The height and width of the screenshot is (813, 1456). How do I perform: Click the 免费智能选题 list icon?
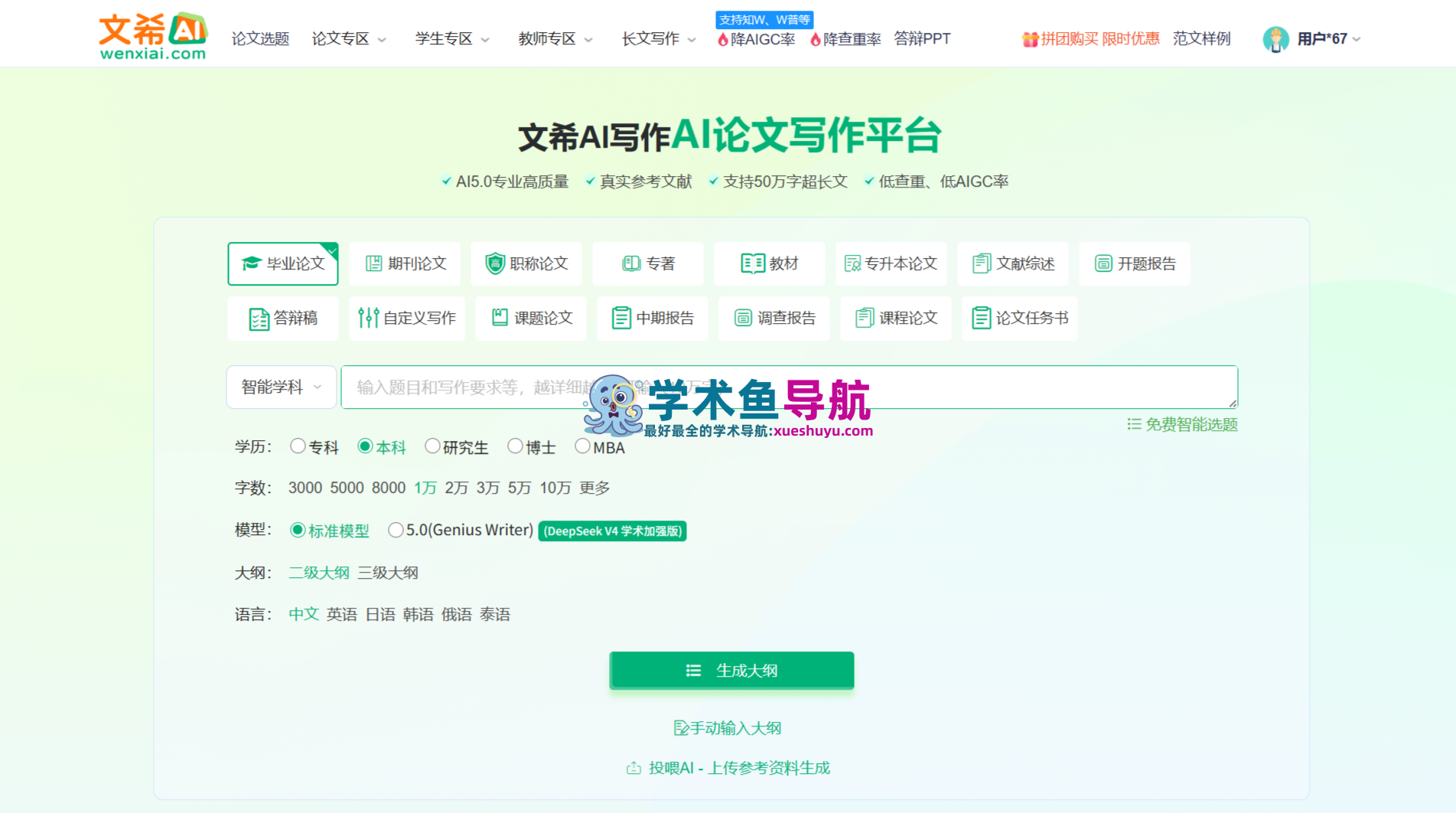pyautogui.click(x=1134, y=424)
